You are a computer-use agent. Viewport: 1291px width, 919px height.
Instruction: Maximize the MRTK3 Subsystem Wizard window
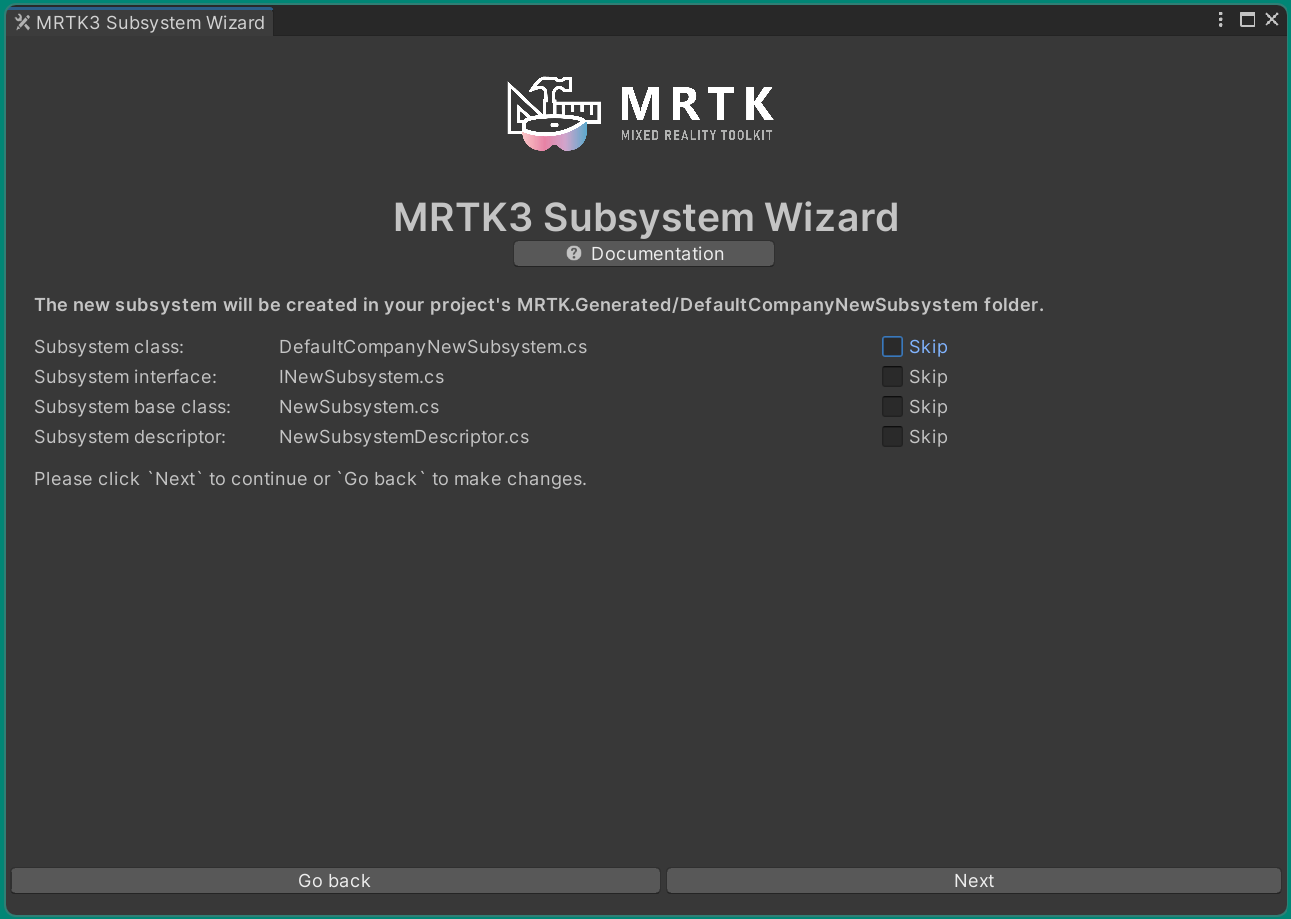1247,20
